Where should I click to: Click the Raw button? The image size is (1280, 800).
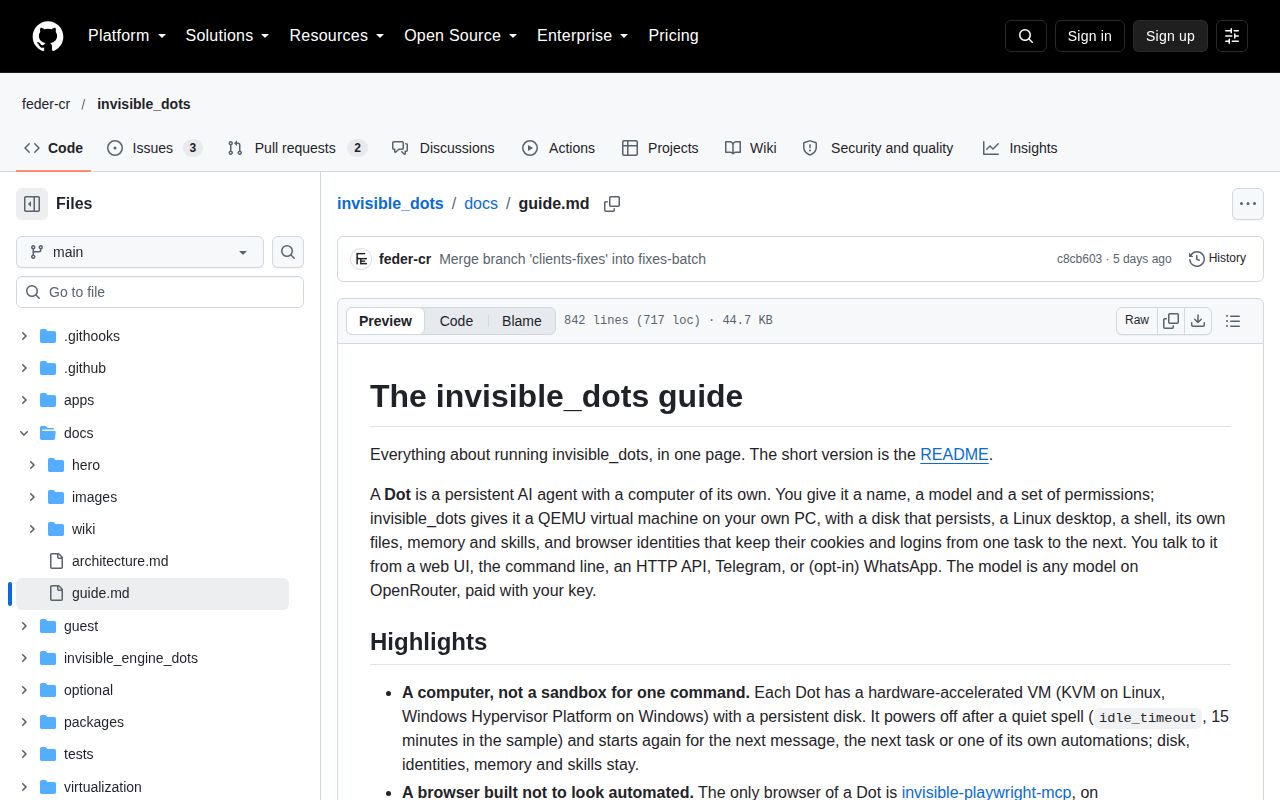1137,321
